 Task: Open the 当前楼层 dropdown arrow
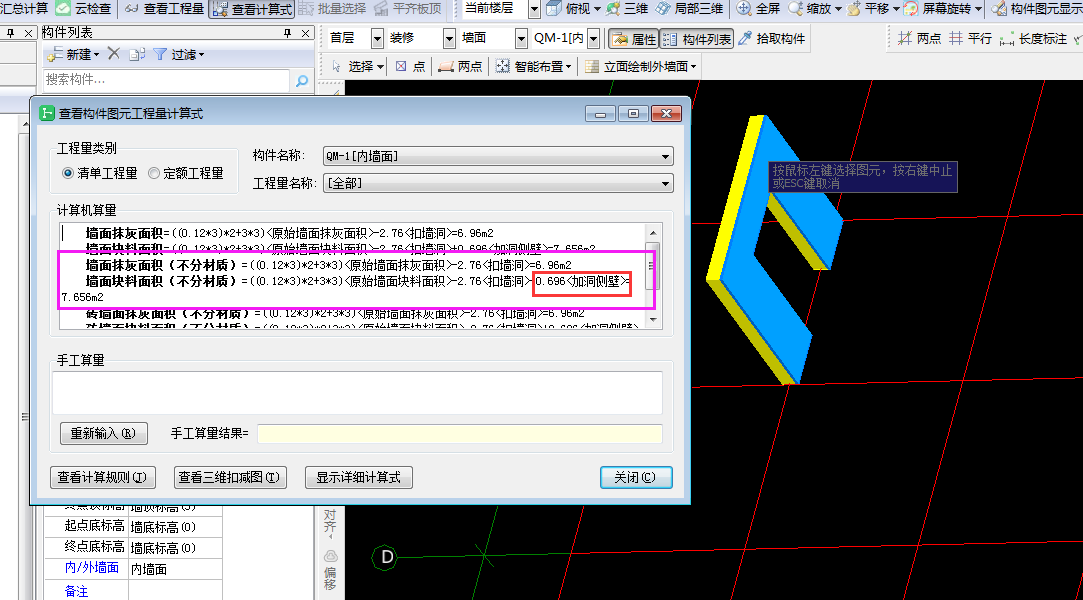pyautogui.click(x=534, y=10)
